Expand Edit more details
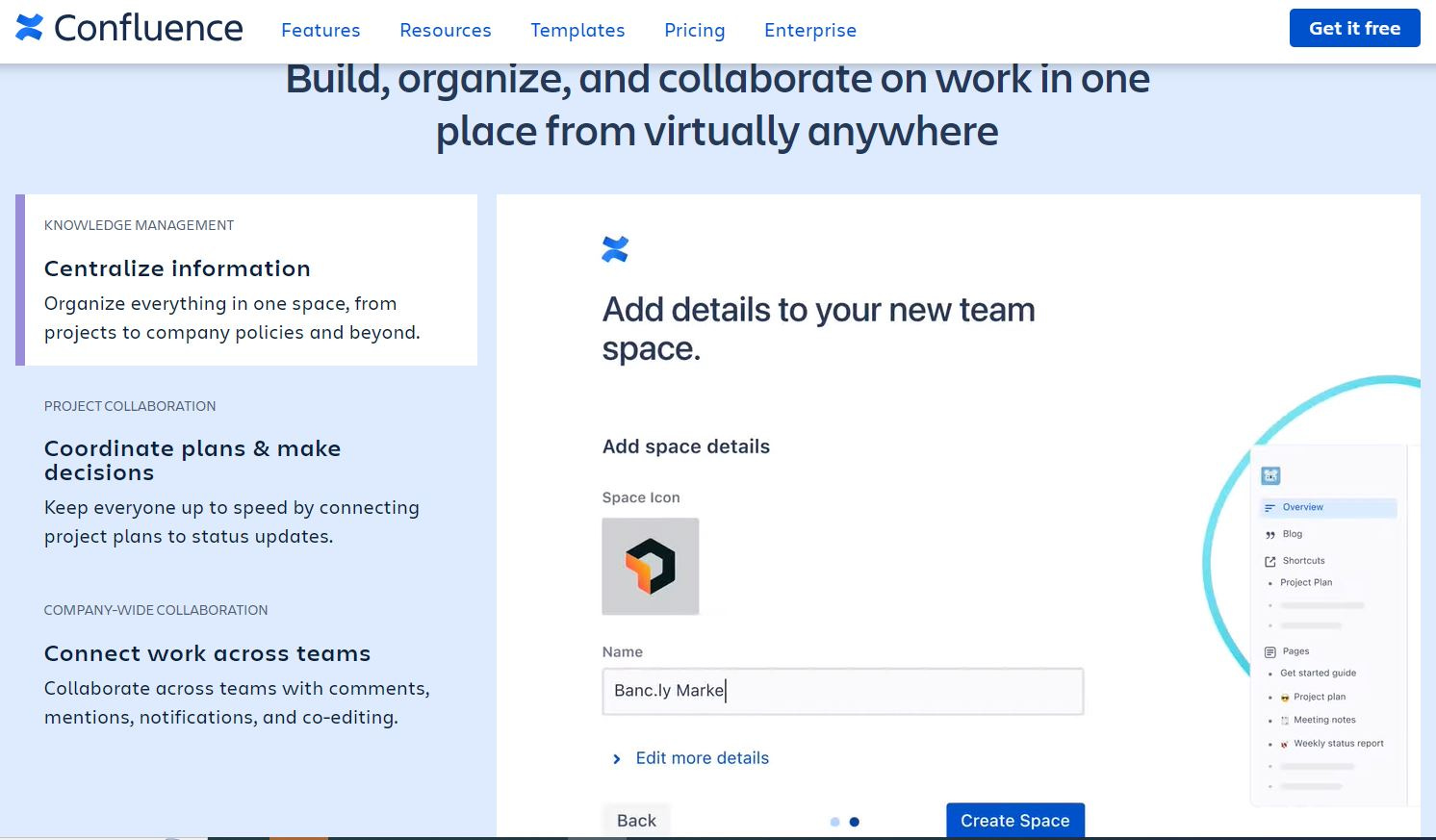 tap(702, 758)
